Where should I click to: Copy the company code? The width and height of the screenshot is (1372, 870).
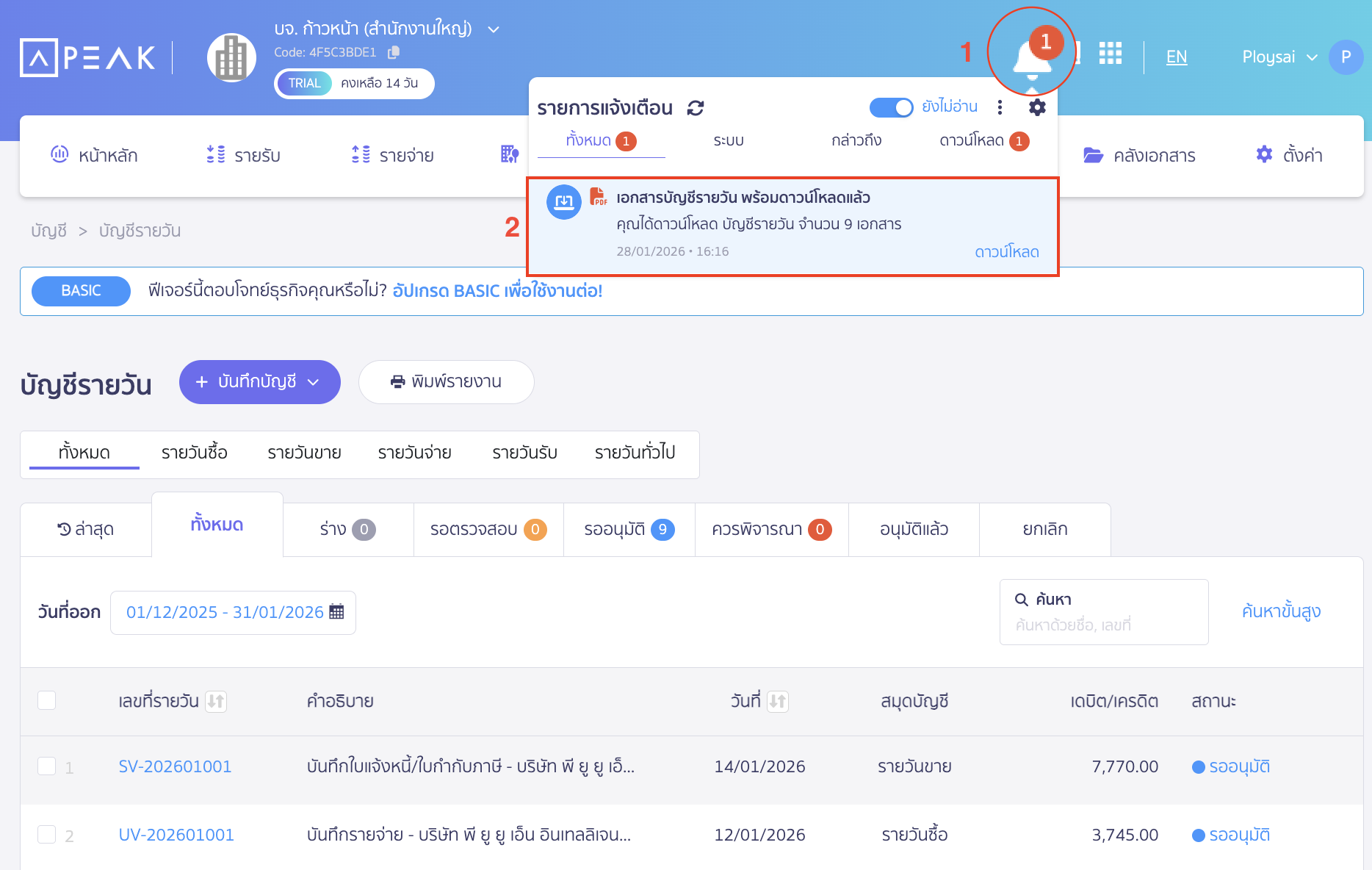pos(394,52)
